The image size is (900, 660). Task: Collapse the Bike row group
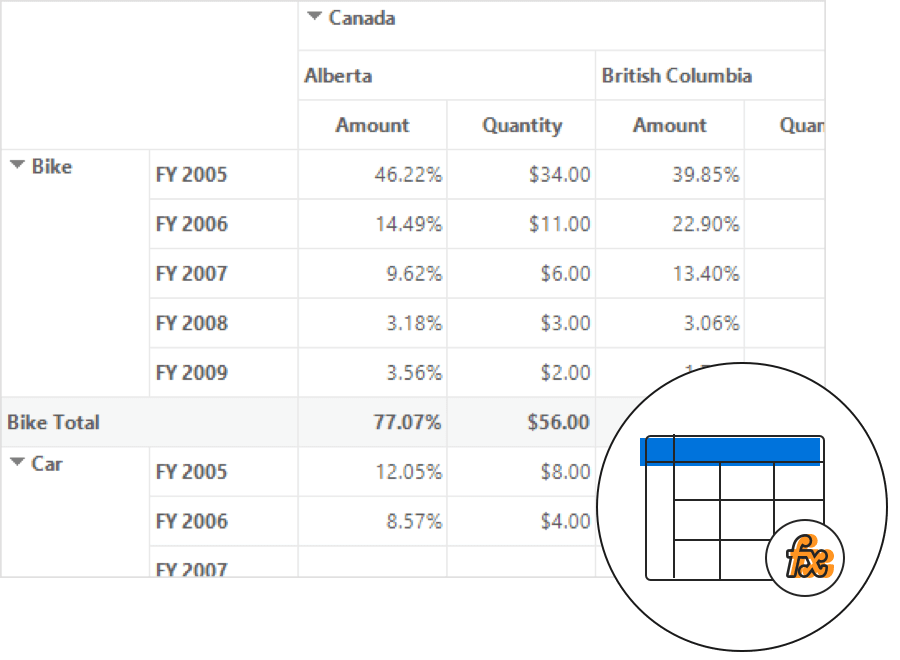[17, 165]
